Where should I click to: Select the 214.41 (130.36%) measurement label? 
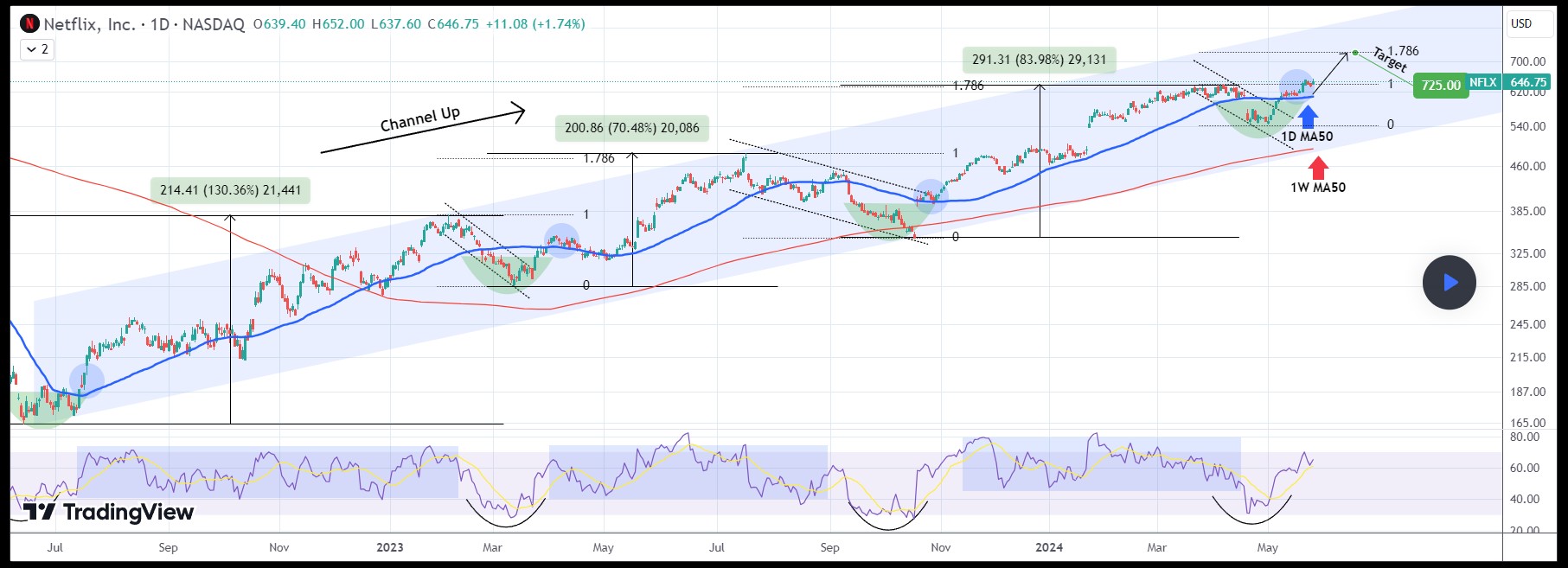(231, 190)
